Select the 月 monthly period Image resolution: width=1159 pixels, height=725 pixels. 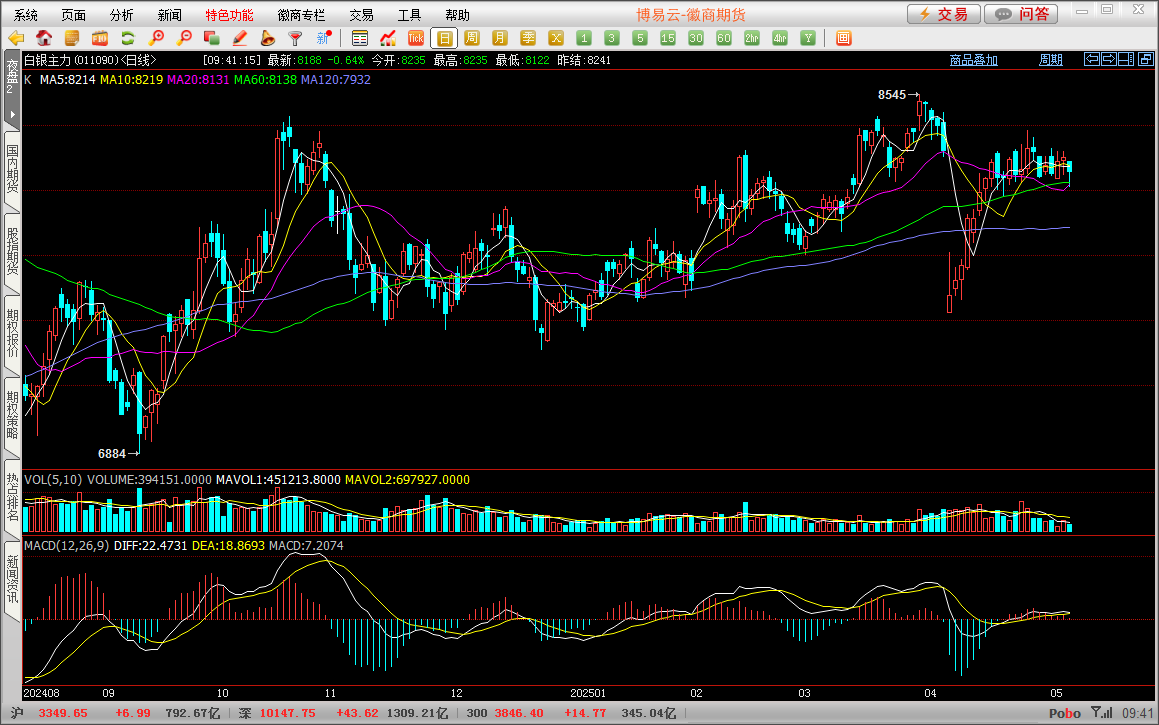coord(500,38)
